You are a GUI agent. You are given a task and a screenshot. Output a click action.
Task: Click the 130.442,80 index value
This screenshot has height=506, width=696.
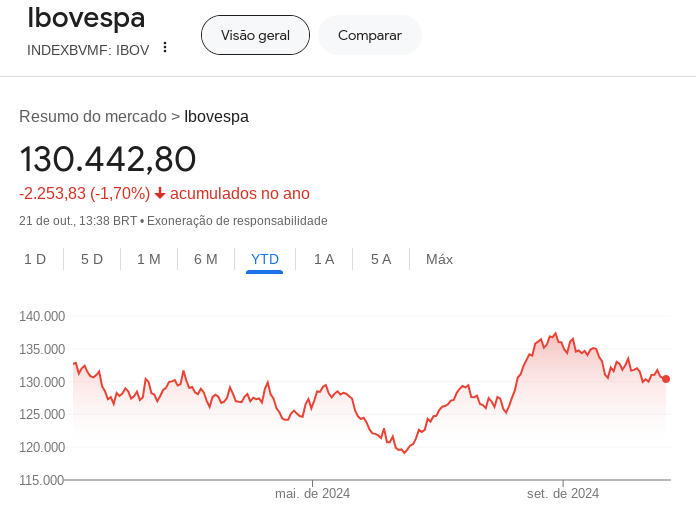(x=108, y=160)
